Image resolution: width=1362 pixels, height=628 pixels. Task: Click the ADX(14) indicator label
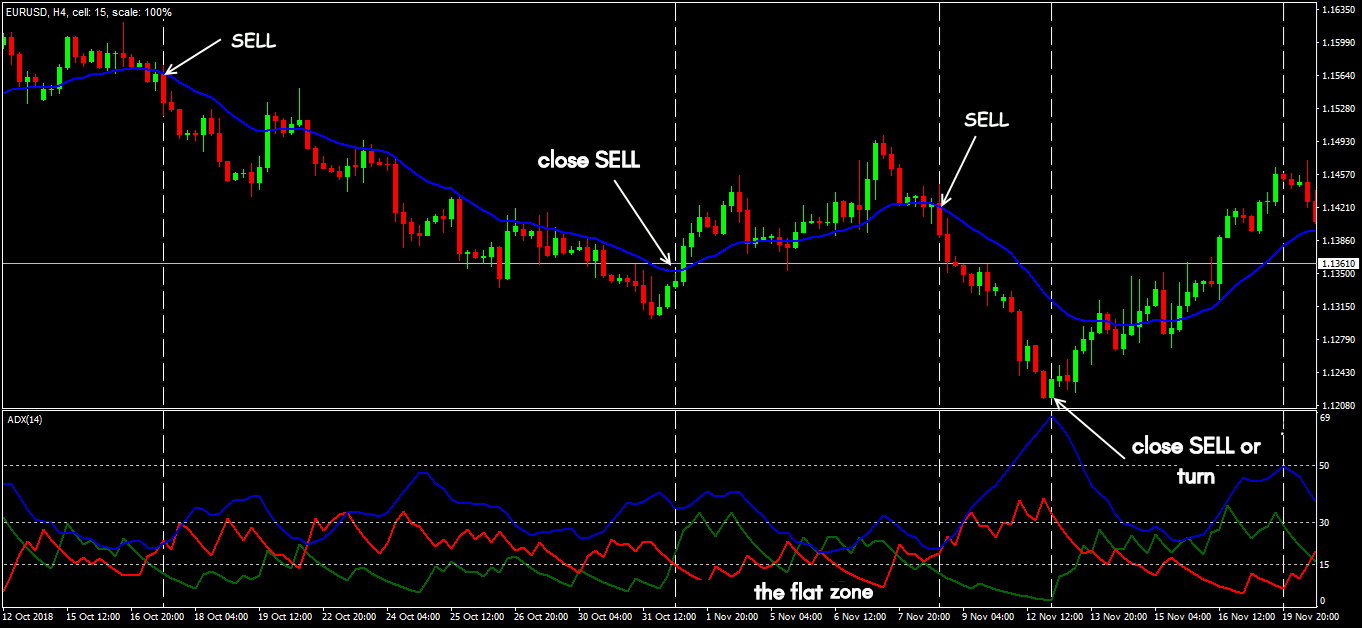coord(23,419)
